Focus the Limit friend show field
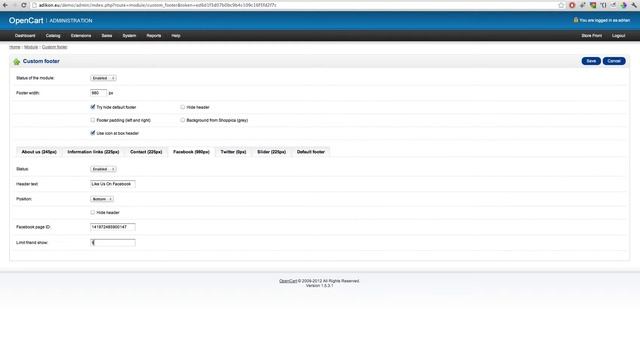Screen dimensions: 640x360 coord(113,242)
